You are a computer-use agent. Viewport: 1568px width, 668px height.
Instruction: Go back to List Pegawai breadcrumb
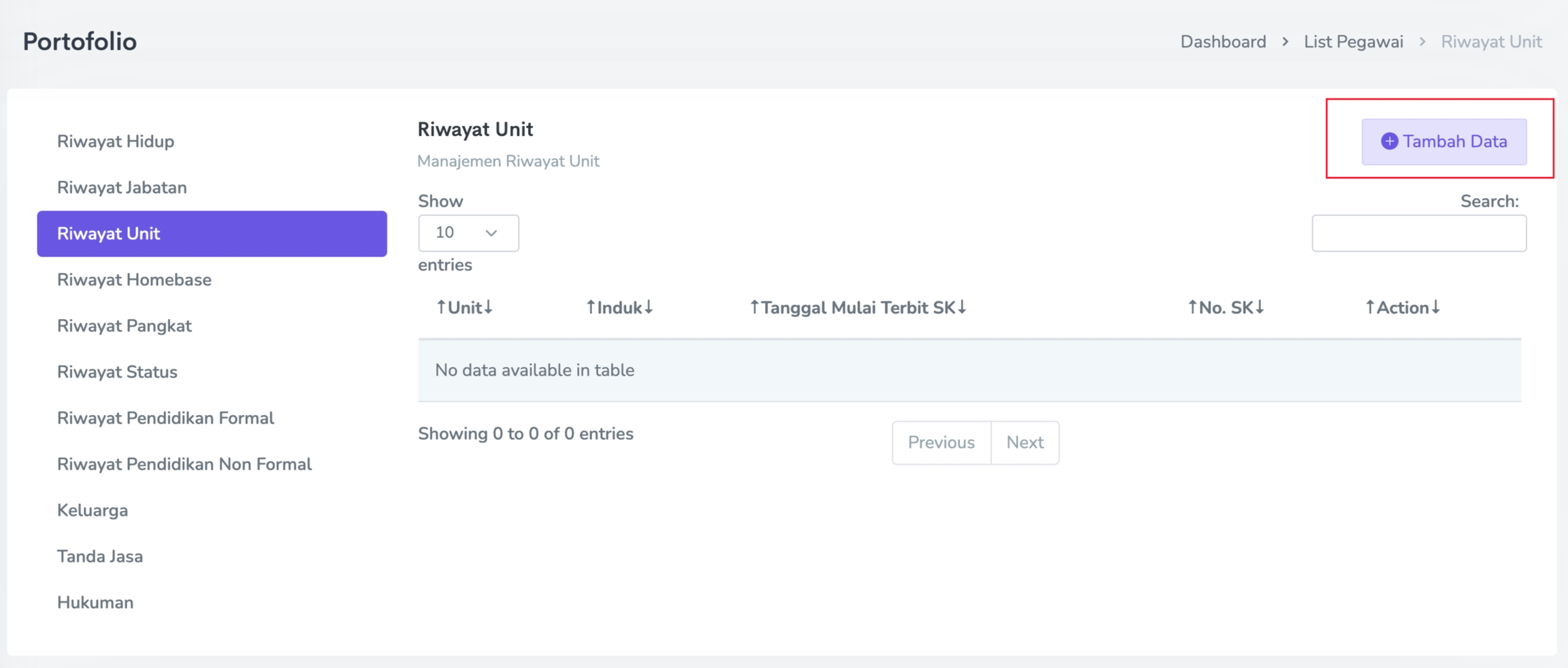1353,42
